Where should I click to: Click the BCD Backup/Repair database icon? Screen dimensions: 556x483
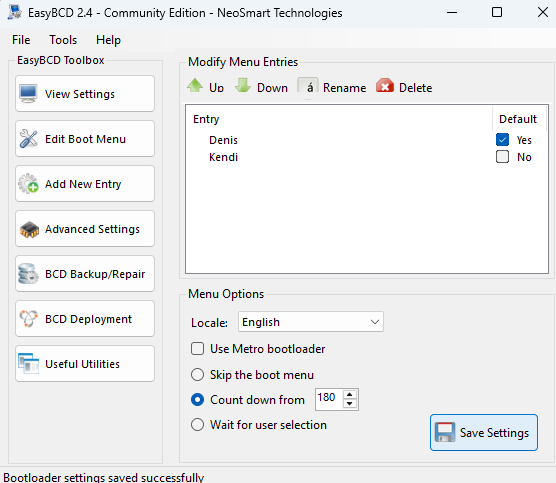point(28,274)
